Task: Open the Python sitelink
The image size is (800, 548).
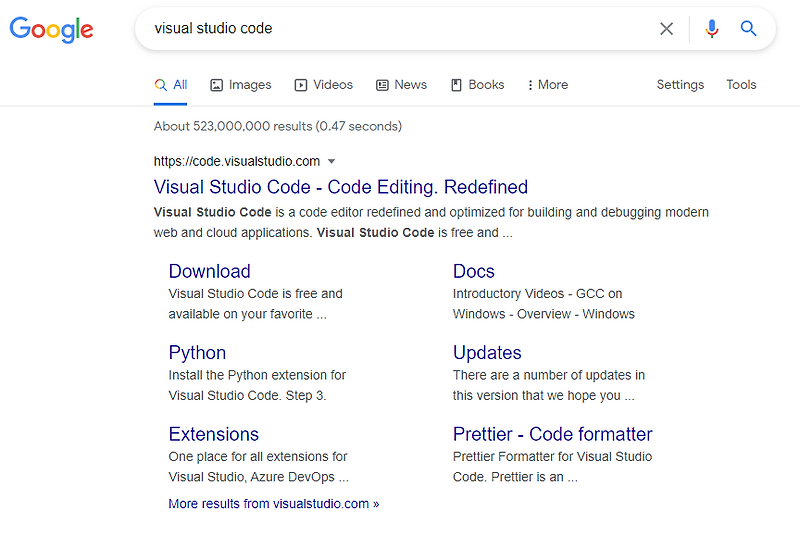Action: pos(197,353)
